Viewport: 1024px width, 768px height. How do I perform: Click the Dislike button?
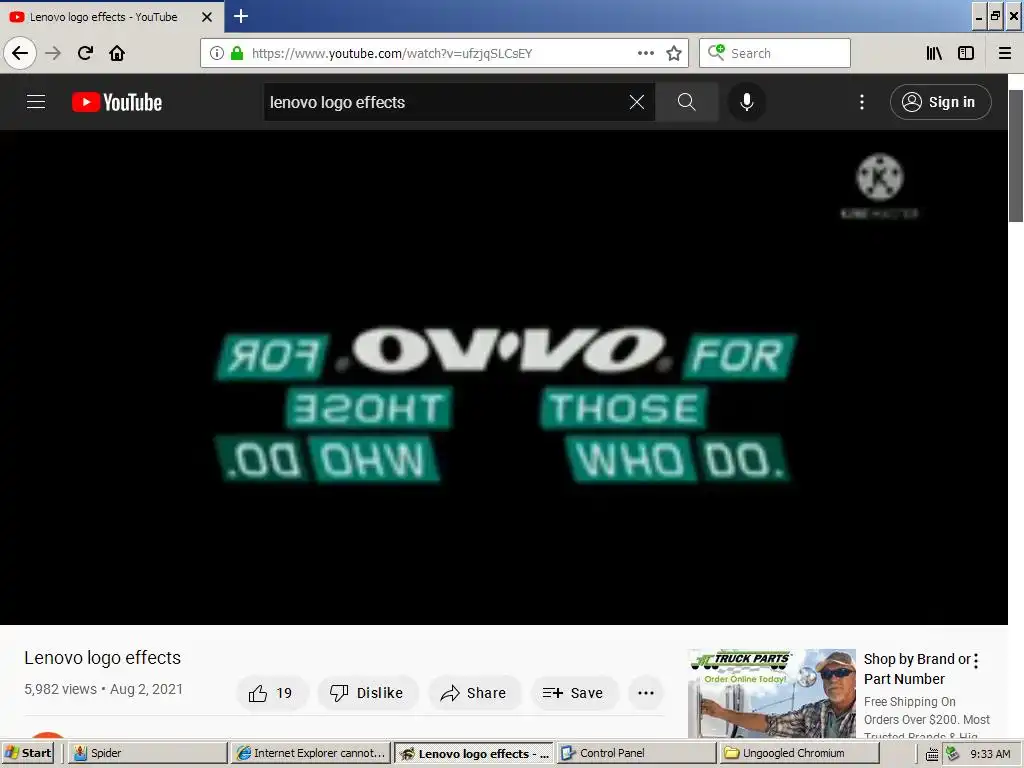pos(366,693)
